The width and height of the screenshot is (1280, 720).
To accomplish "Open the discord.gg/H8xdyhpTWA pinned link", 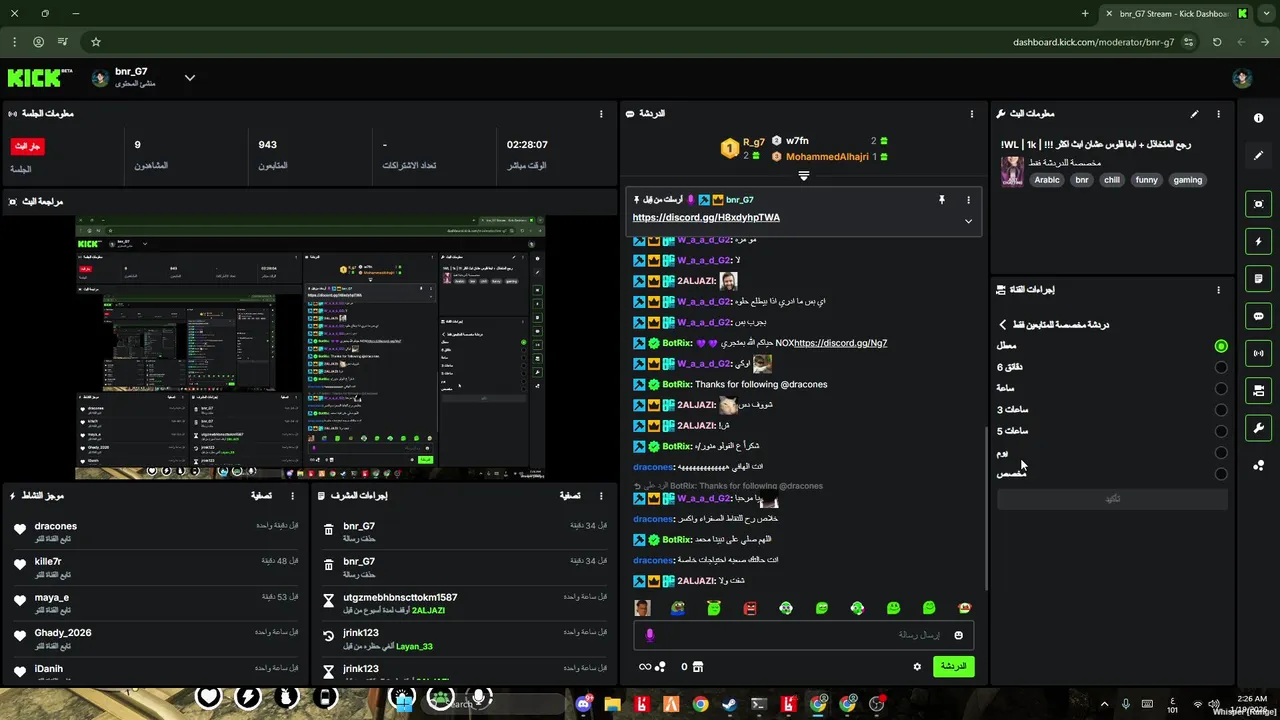I will pos(706,217).
